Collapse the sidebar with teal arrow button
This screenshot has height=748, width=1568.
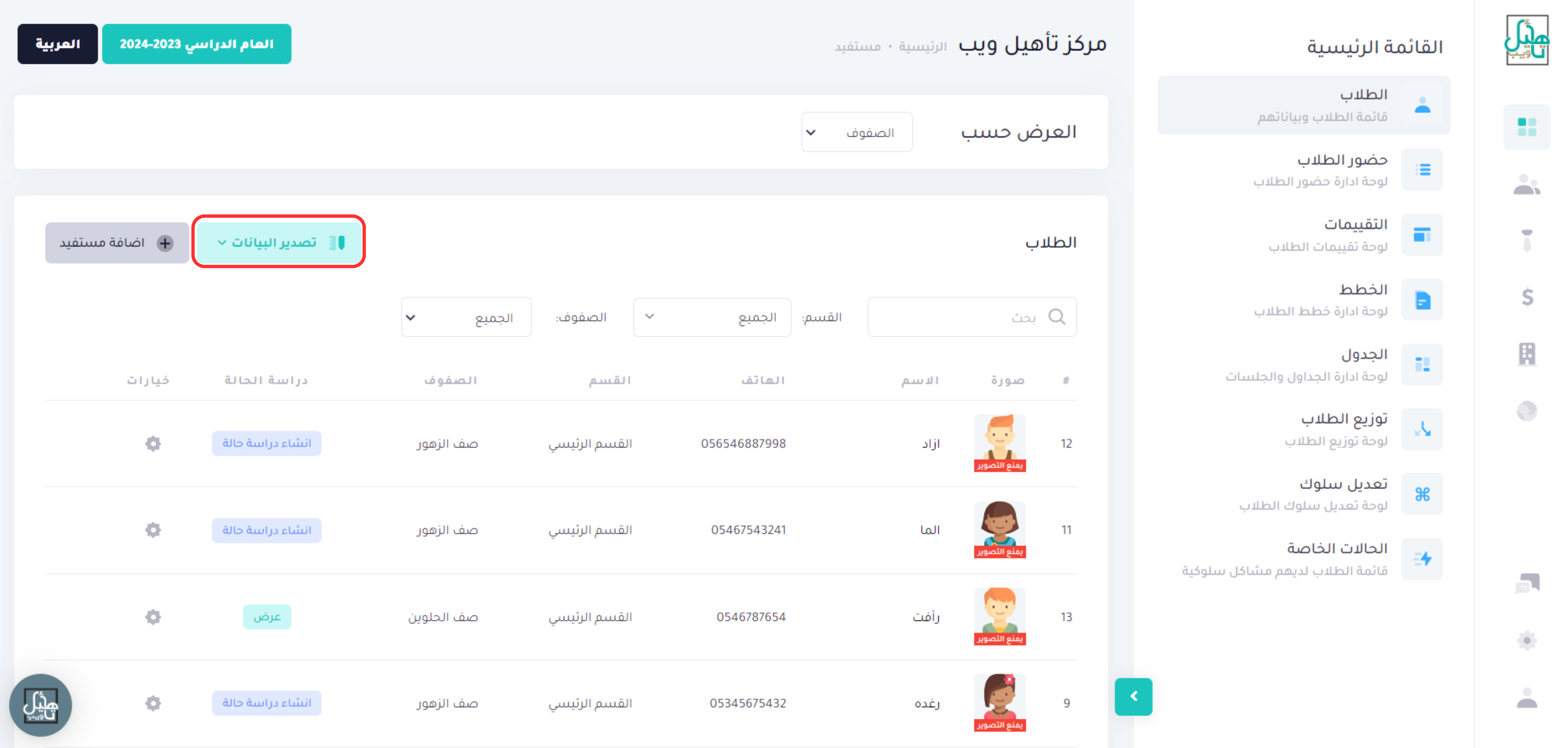pyautogui.click(x=1134, y=696)
